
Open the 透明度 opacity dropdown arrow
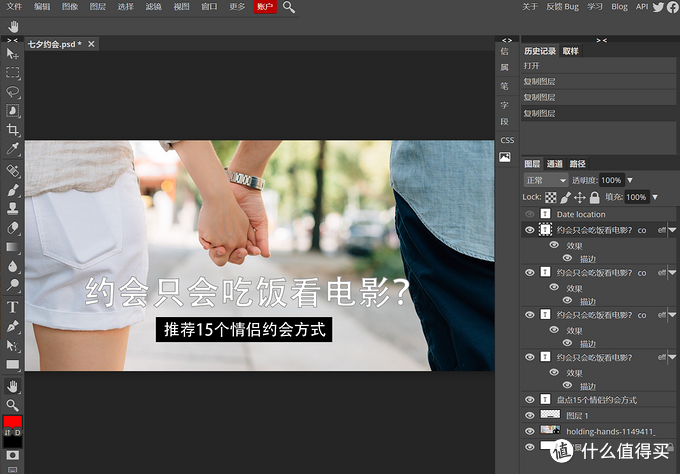coord(630,180)
